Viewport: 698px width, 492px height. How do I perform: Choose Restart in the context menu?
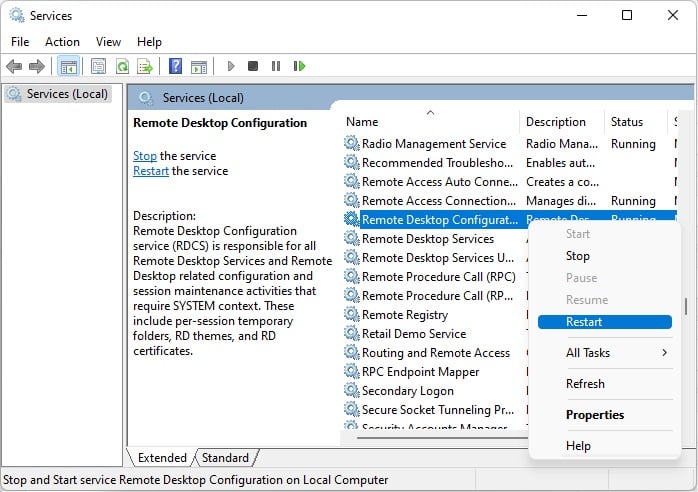604,322
